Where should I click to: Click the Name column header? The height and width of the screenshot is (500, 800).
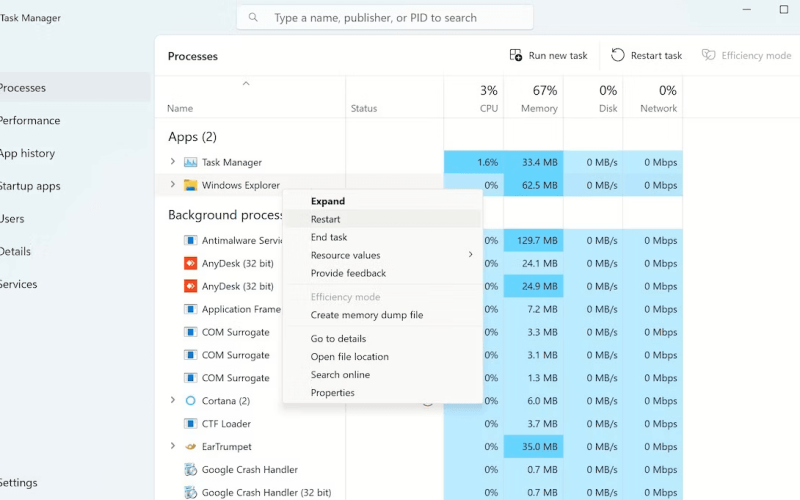(x=250, y=97)
